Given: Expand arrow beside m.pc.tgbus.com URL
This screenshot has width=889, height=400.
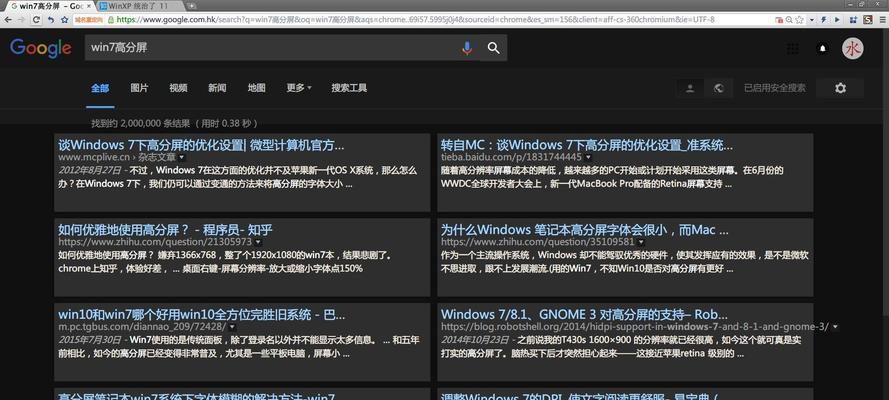Looking at the screenshot, I should (x=232, y=327).
